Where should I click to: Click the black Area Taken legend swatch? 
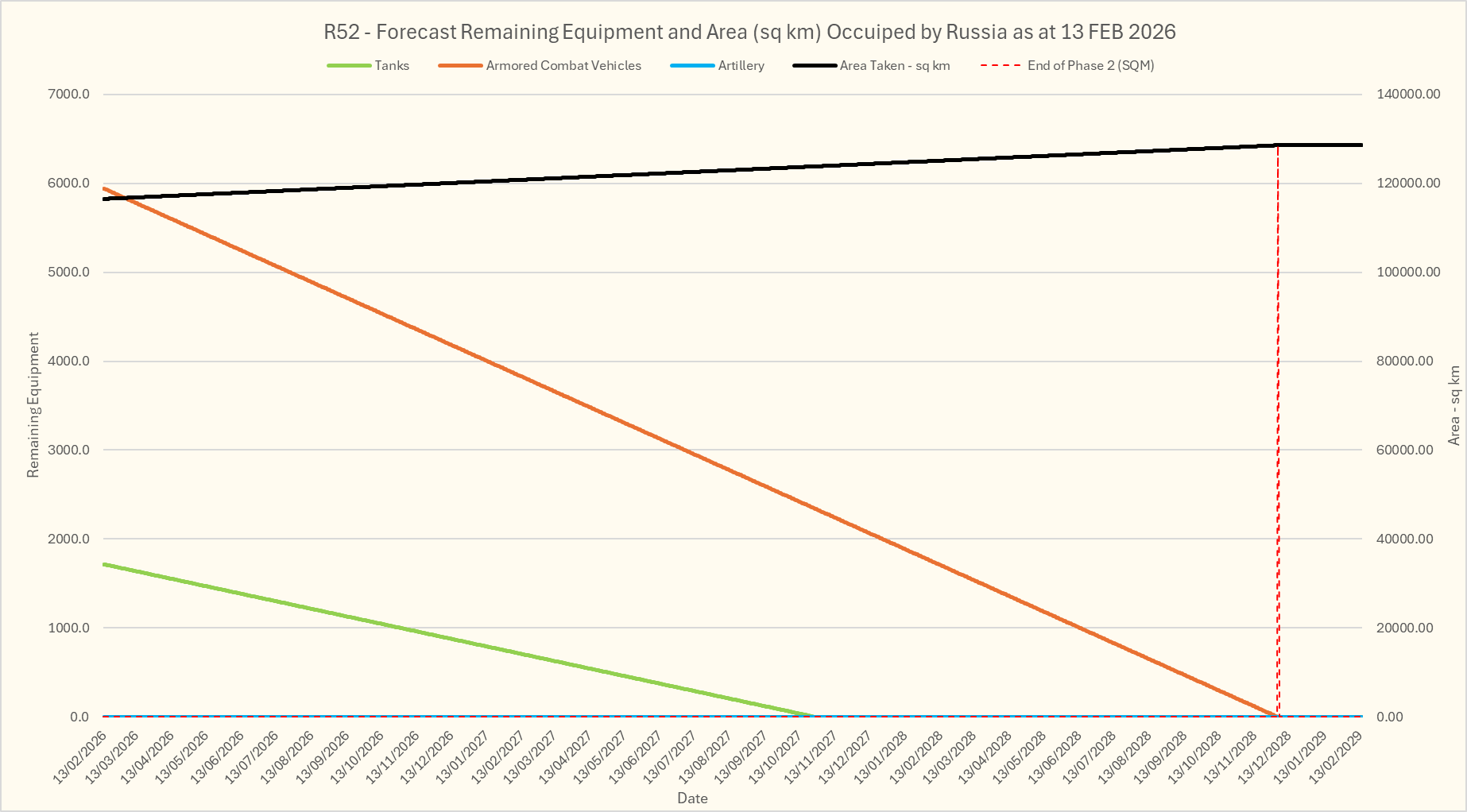click(x=815, y=66)
